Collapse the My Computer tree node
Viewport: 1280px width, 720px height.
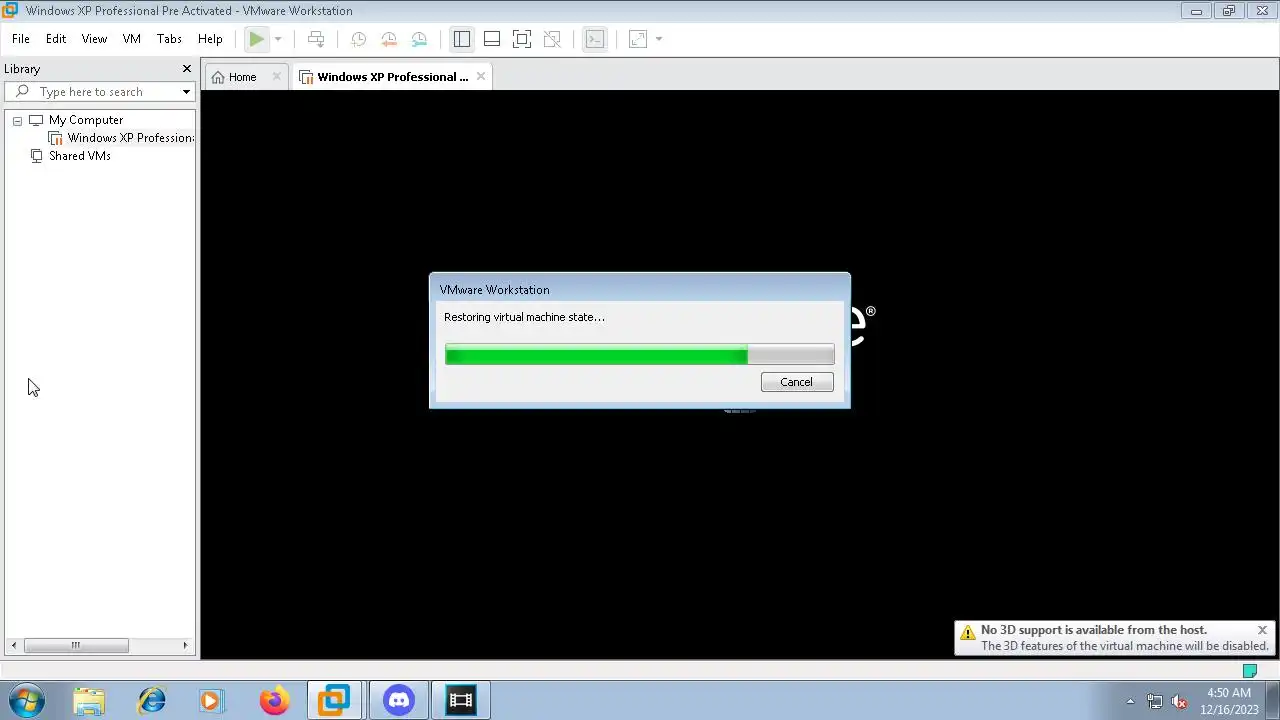coord(17,120)
